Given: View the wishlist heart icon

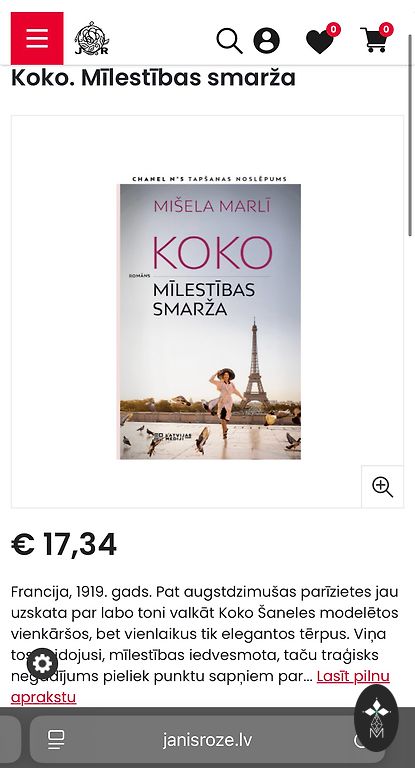Looking at the screenshot, I should (319, 42).
